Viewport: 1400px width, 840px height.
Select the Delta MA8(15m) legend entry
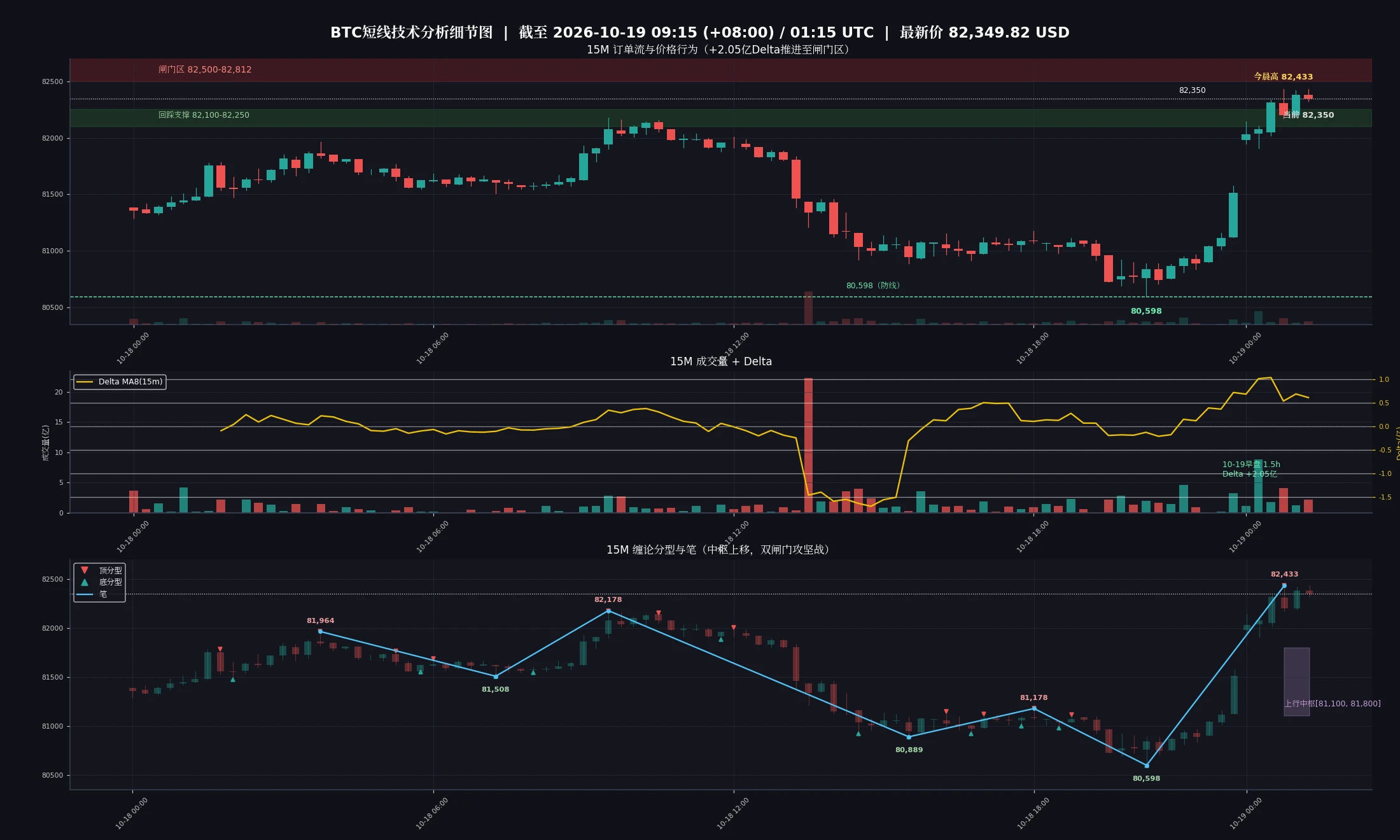[x=120, y=382]
